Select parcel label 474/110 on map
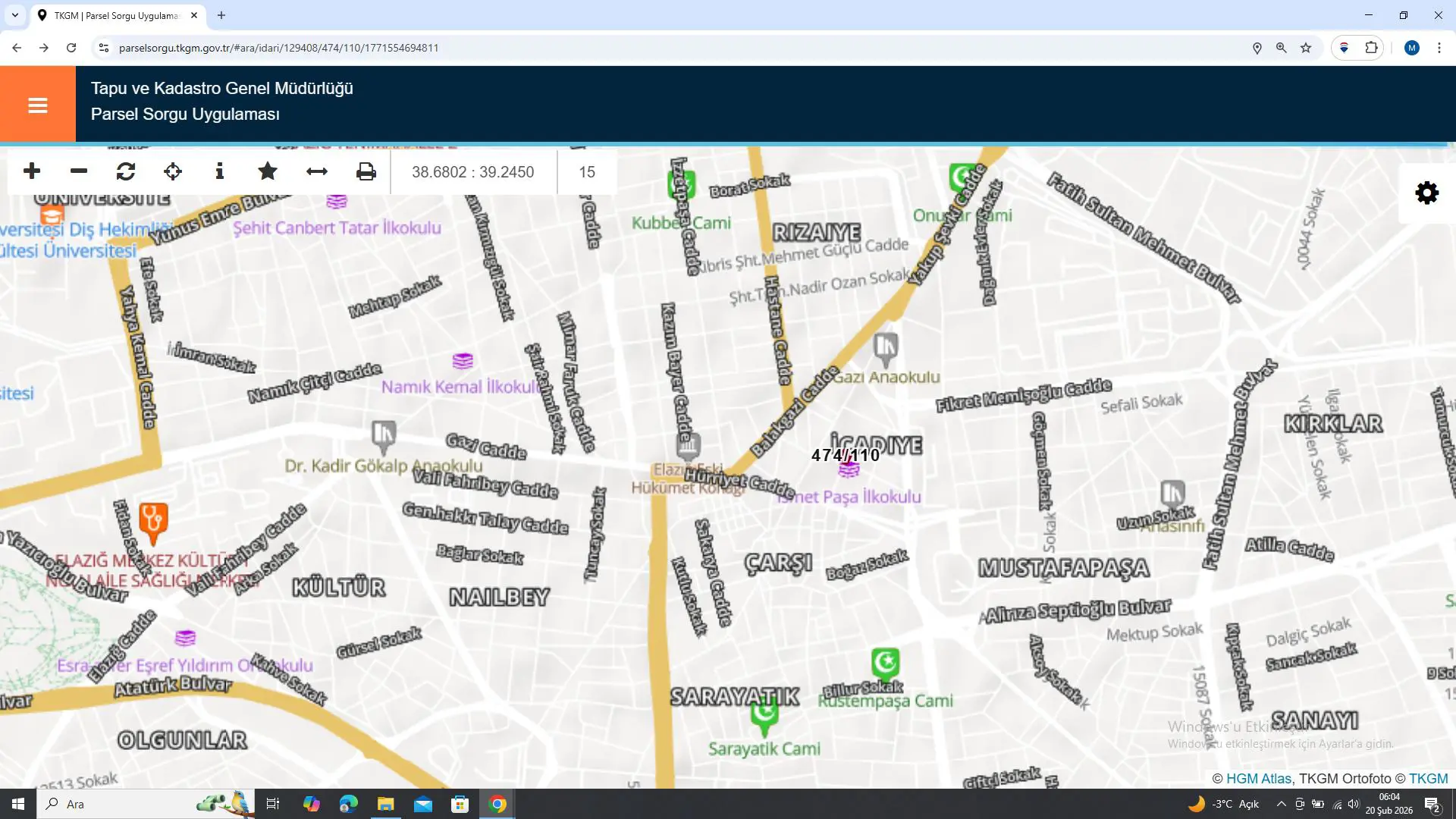 [x=846, y=456]
